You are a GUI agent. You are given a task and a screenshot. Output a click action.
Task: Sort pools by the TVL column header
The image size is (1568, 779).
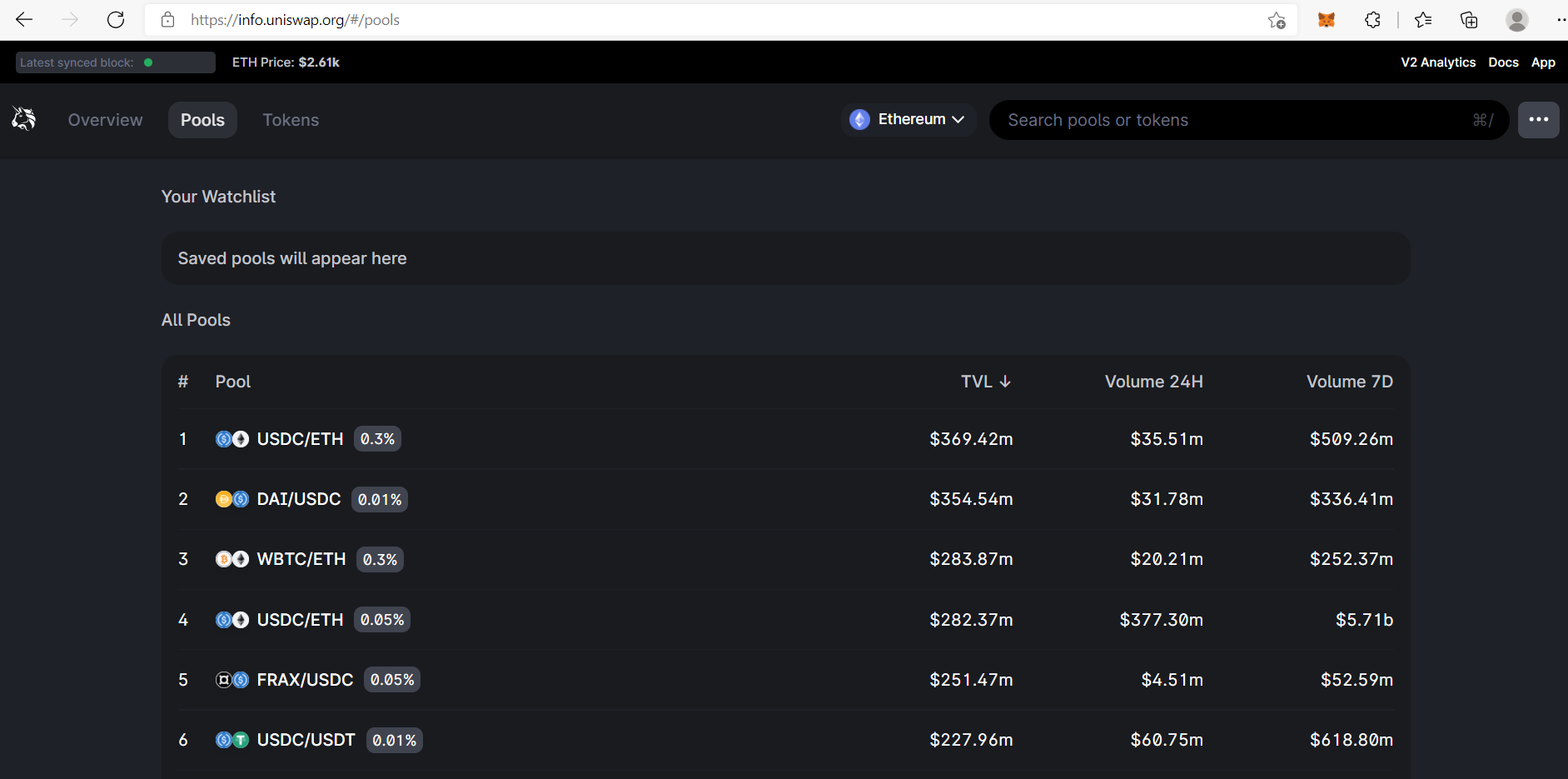point(985,382)
